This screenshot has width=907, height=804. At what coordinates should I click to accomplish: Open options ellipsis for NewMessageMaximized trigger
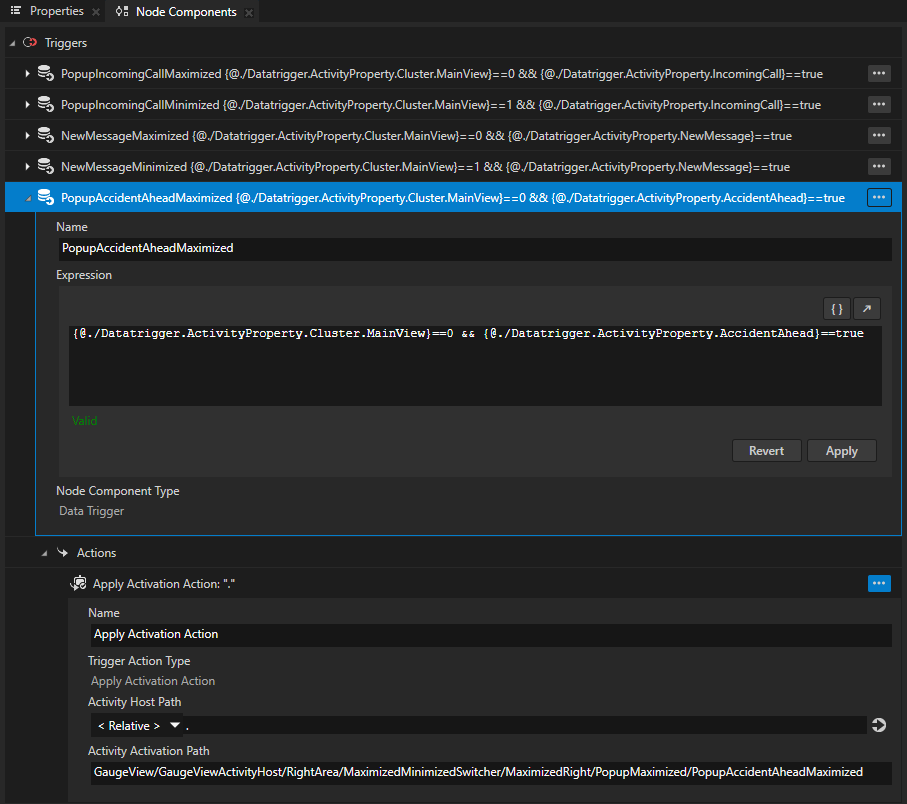coord(878,135)
